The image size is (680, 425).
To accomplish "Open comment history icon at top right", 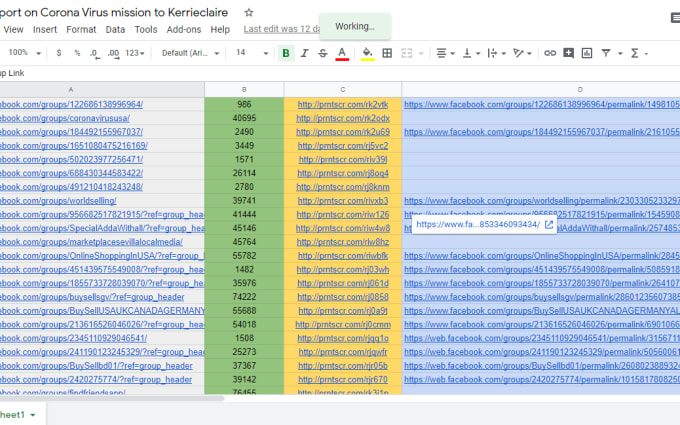I will [x=675, y=18].
